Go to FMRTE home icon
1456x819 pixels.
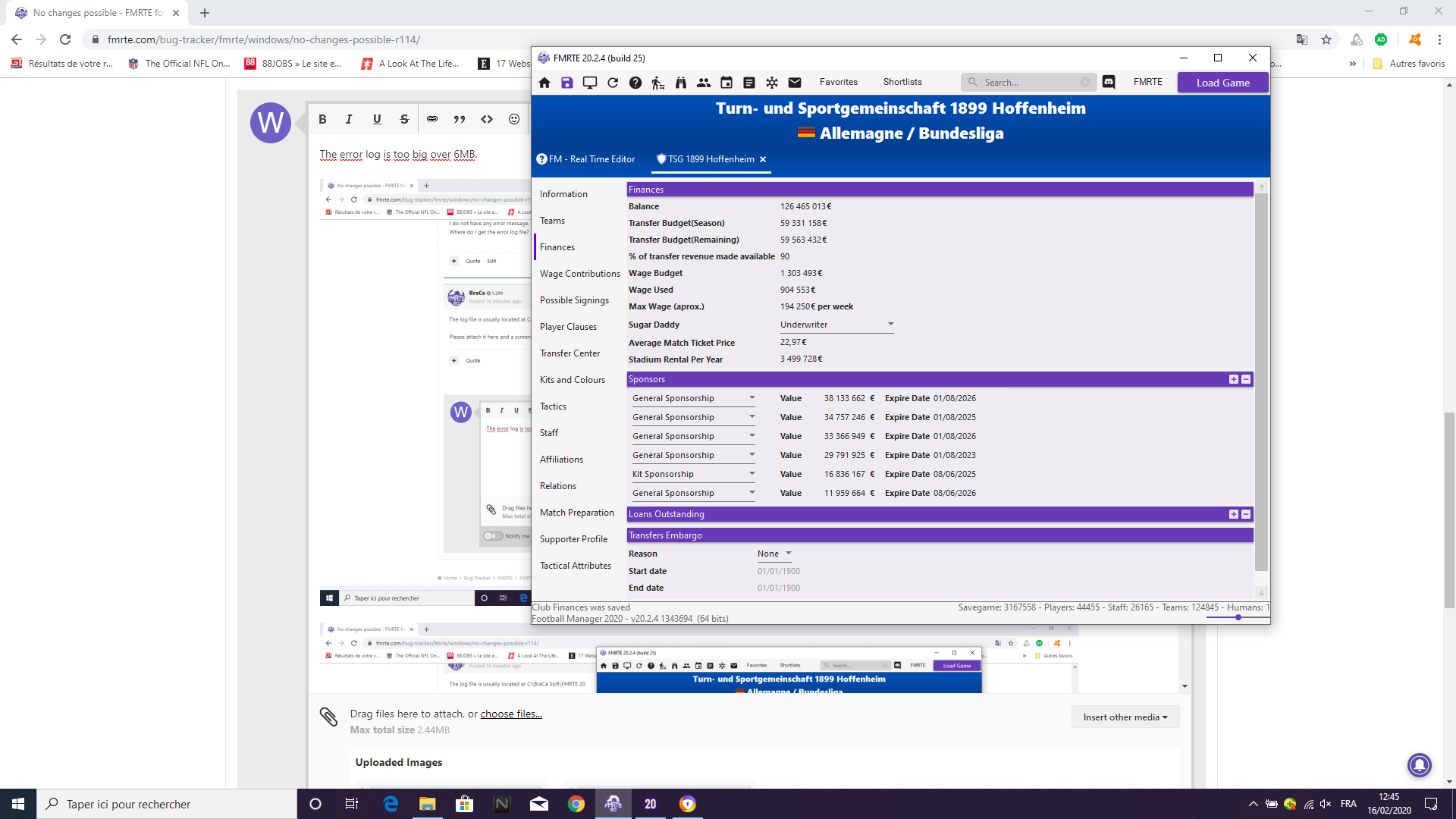point(544,83)
